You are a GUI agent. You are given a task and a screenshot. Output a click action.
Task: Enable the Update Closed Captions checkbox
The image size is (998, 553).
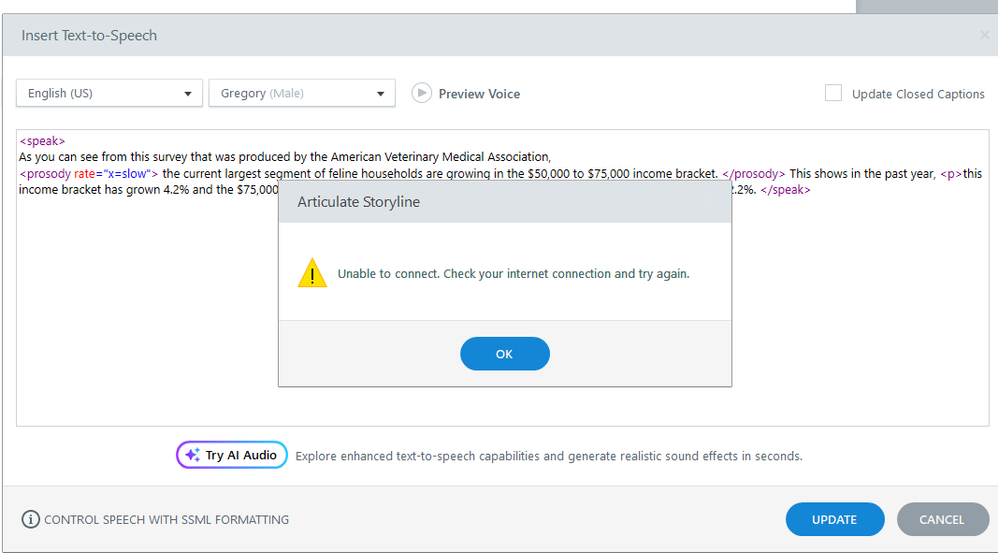click(x=833, y=93)
